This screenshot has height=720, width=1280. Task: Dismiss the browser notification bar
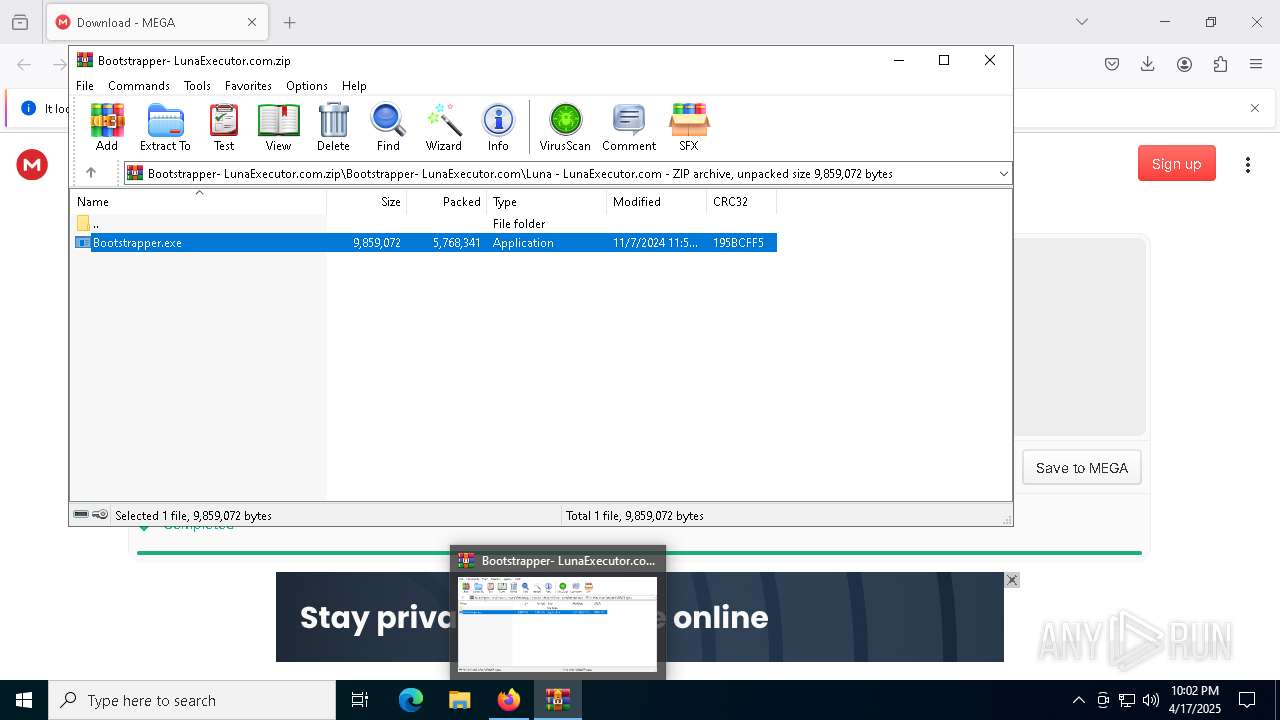click(x=1255, y=108)
